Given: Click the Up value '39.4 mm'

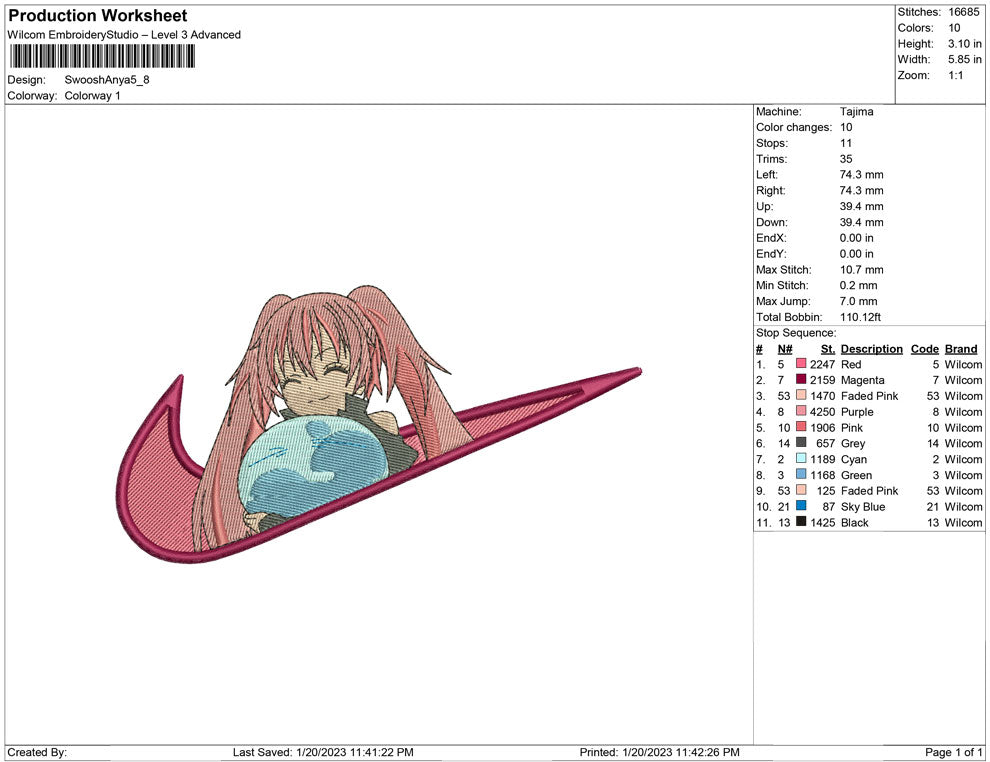Looking at the screenshot, I should 861,206.
